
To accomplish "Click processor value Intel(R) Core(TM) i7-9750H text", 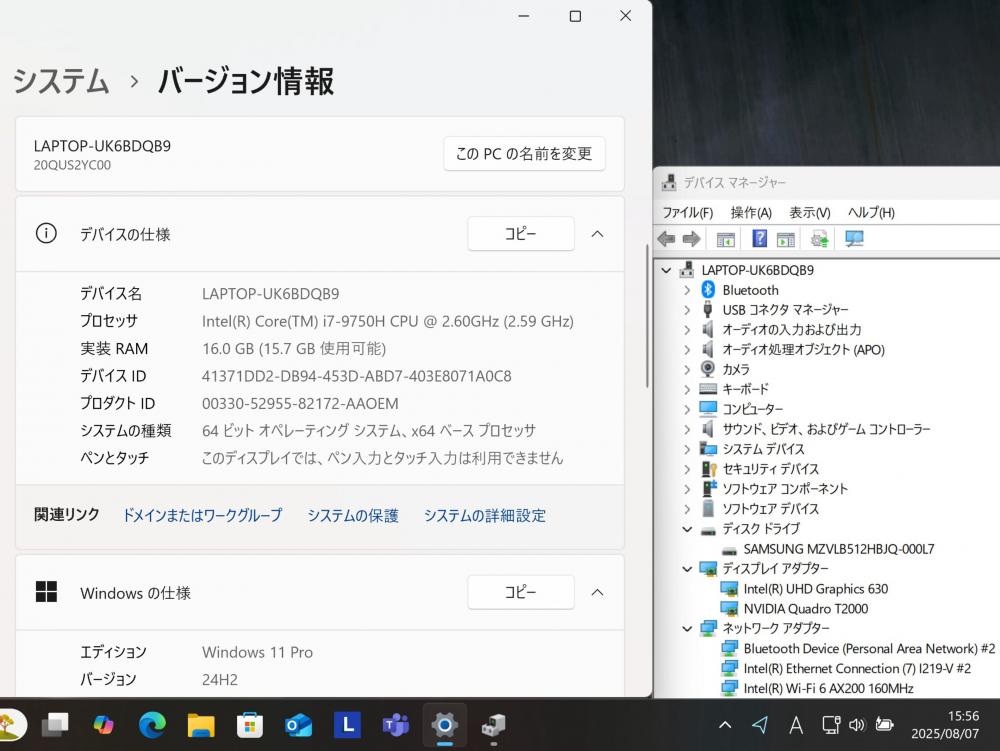I will coord(388,321).
